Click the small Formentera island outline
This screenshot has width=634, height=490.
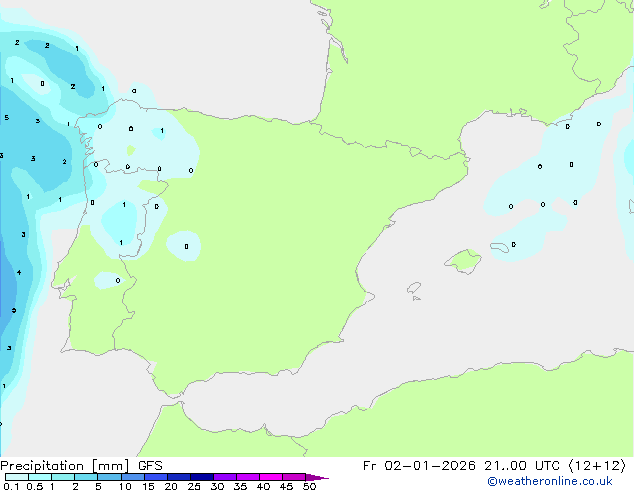pos(416,298)
